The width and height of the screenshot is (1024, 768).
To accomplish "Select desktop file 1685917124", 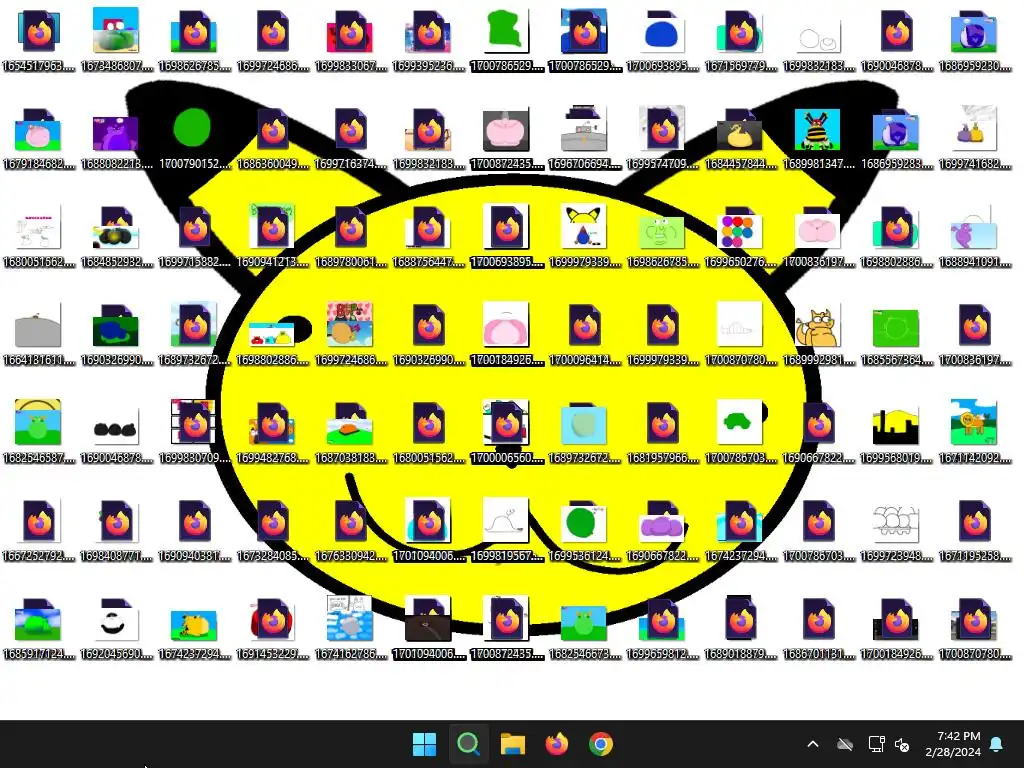I will pyautogui.click(x=39, y=627).
